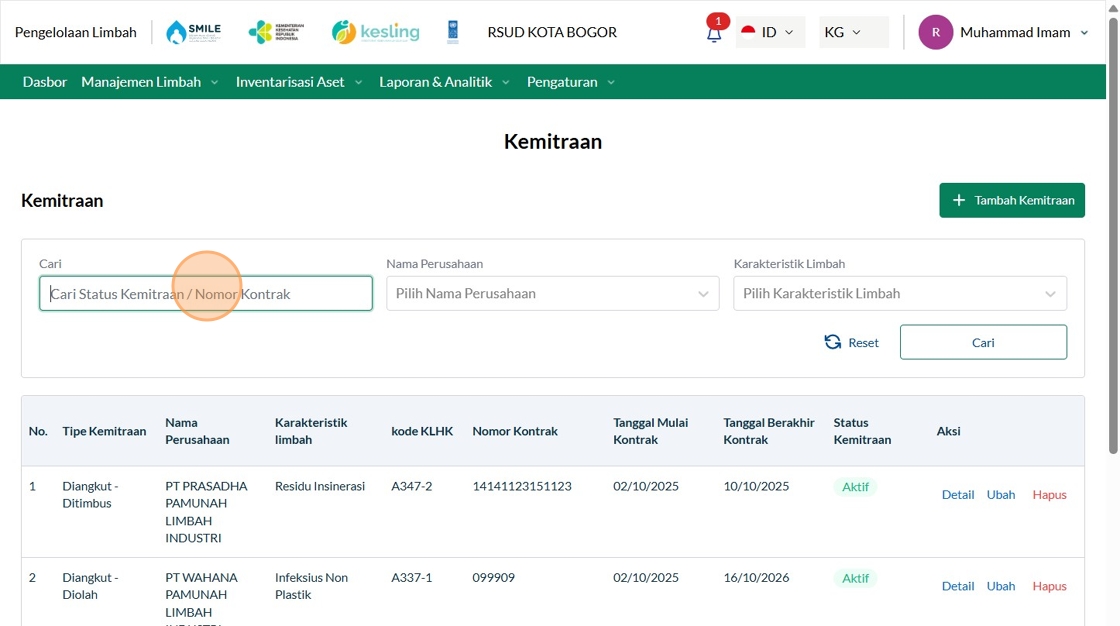This screenshot has width=1120, height=626.
Task: Click the UNDP logo icon
Action: coord(453,32)
